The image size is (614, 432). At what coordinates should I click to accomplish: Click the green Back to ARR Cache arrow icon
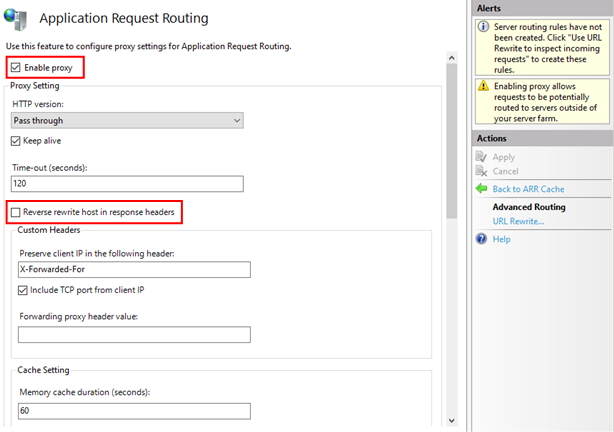[x=481, y=188]
